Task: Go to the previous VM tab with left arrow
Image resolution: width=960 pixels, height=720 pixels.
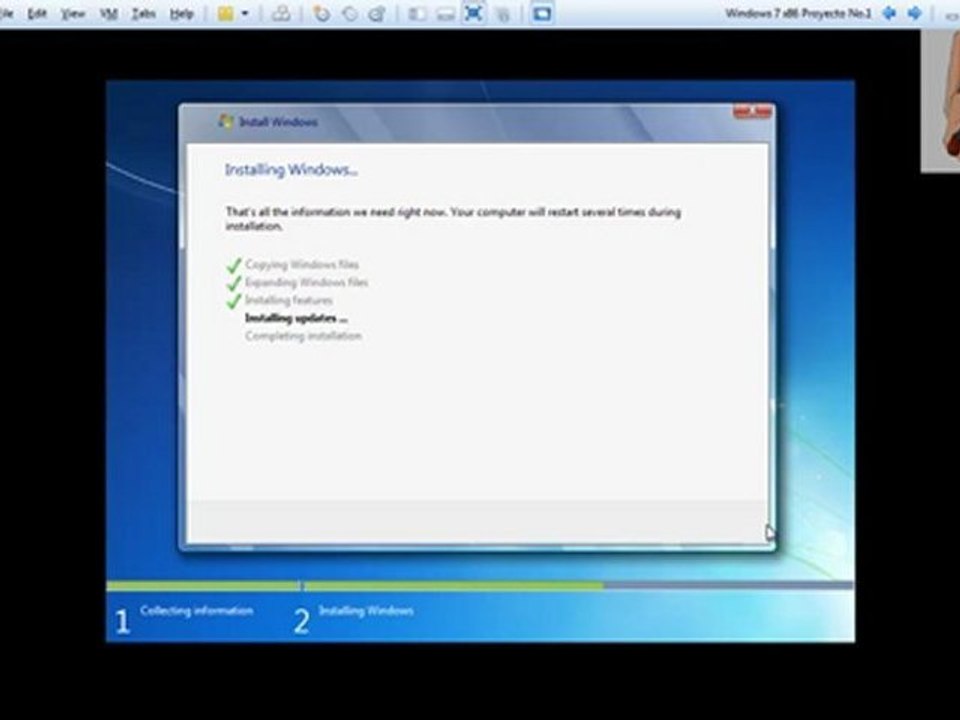Action: tap(889, 13)
